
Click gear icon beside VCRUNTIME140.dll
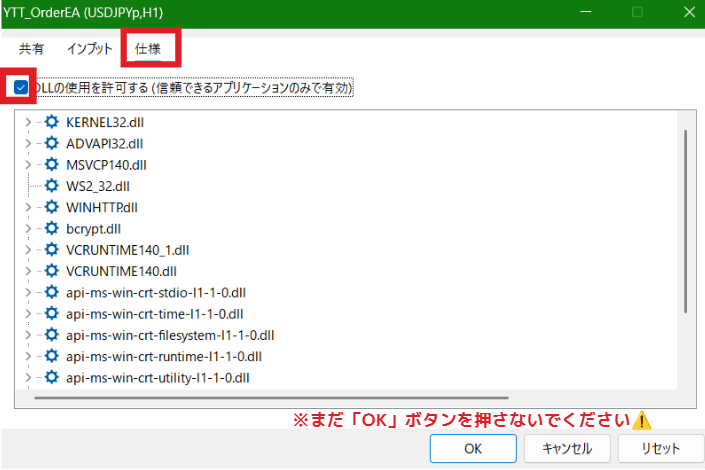[x=52, y=271]
